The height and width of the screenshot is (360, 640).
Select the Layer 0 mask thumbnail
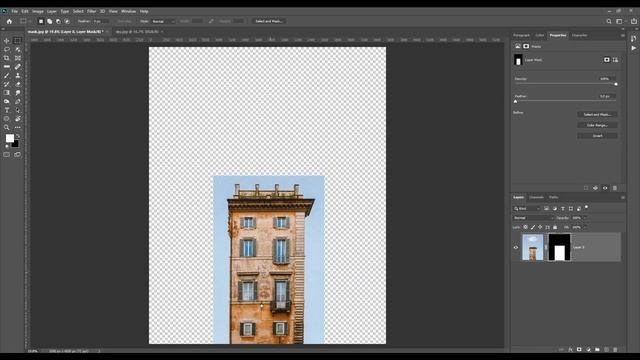tap(559, 247)
